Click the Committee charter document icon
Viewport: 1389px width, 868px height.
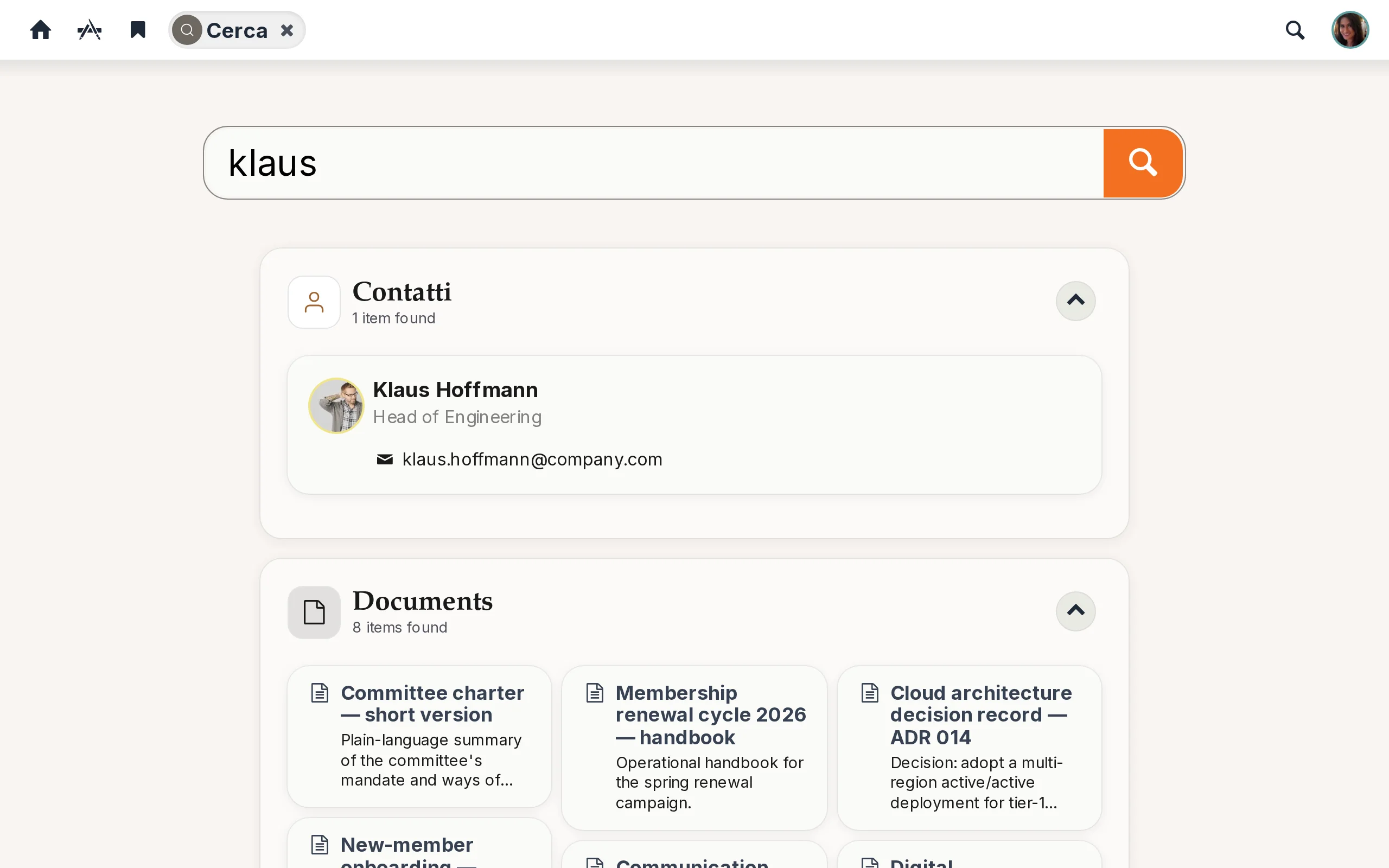point(320,693)
